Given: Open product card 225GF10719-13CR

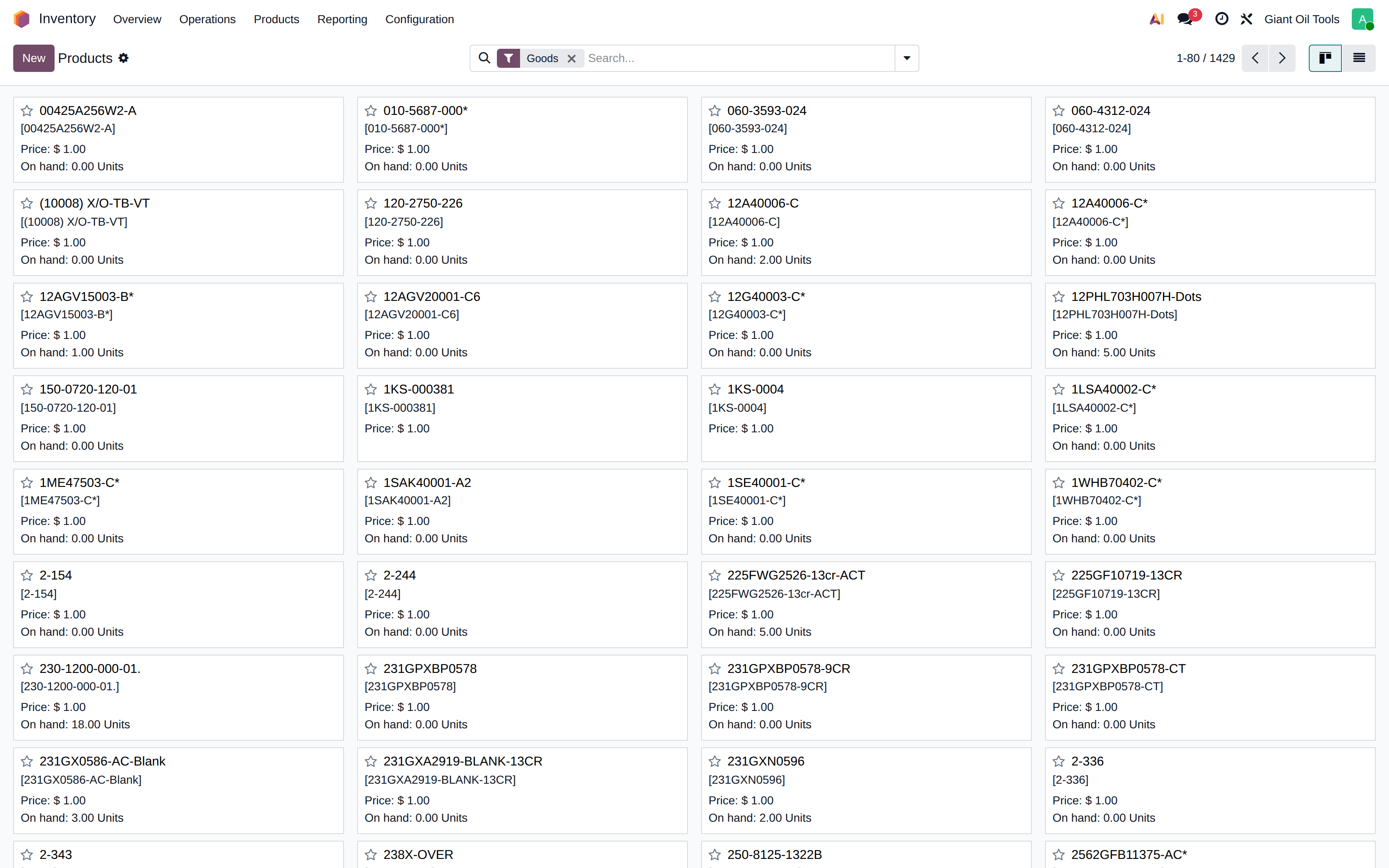Looking at the screenshot, I should [x=1210, y=604].
